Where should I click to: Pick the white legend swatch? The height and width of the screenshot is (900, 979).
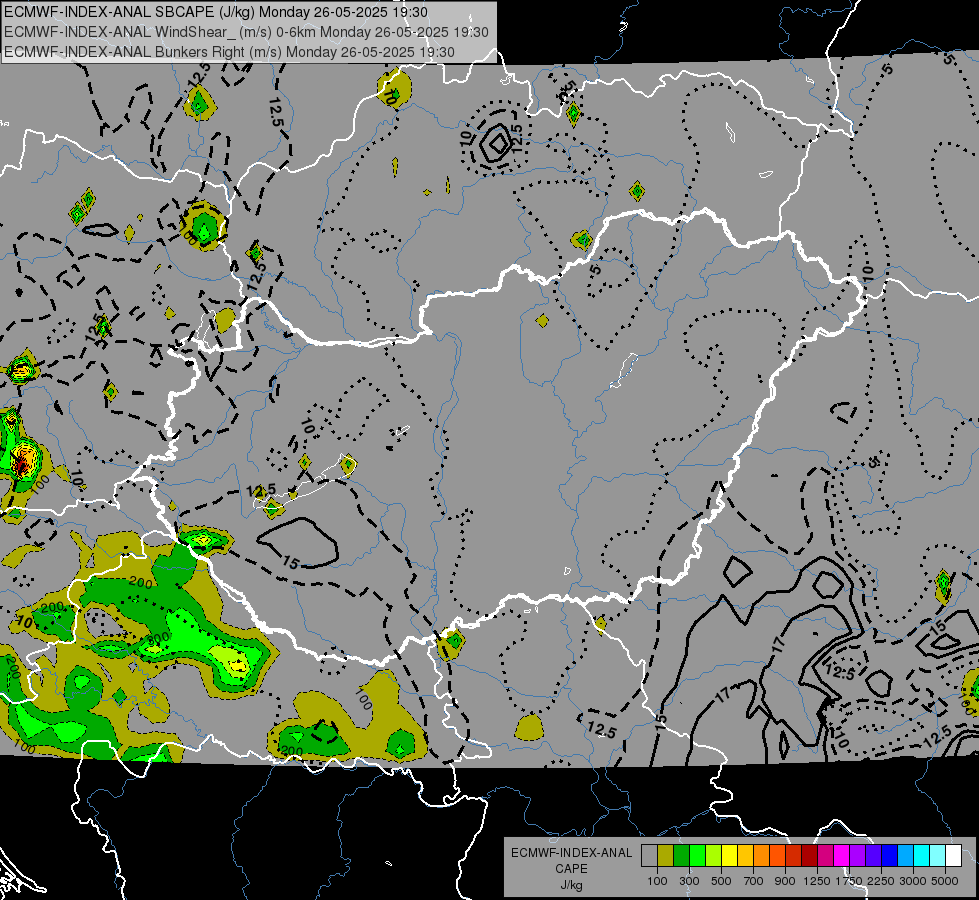pyautogui.click(x=954, y=855)
